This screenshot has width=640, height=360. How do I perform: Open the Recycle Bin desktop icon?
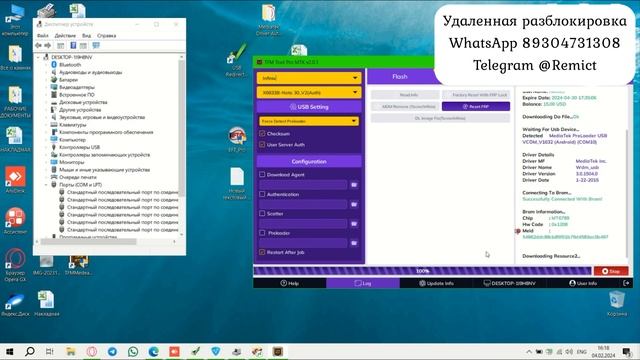point(616,303)
